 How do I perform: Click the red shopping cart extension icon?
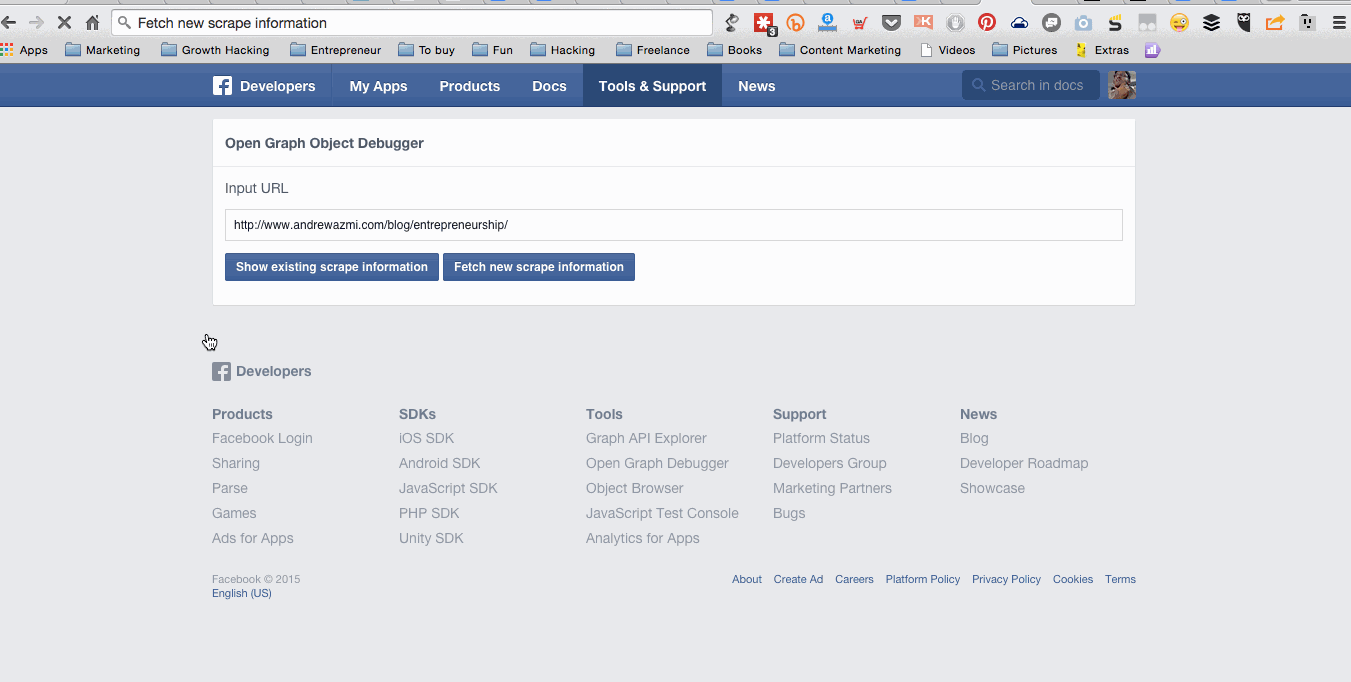click(x=859, y=22)
